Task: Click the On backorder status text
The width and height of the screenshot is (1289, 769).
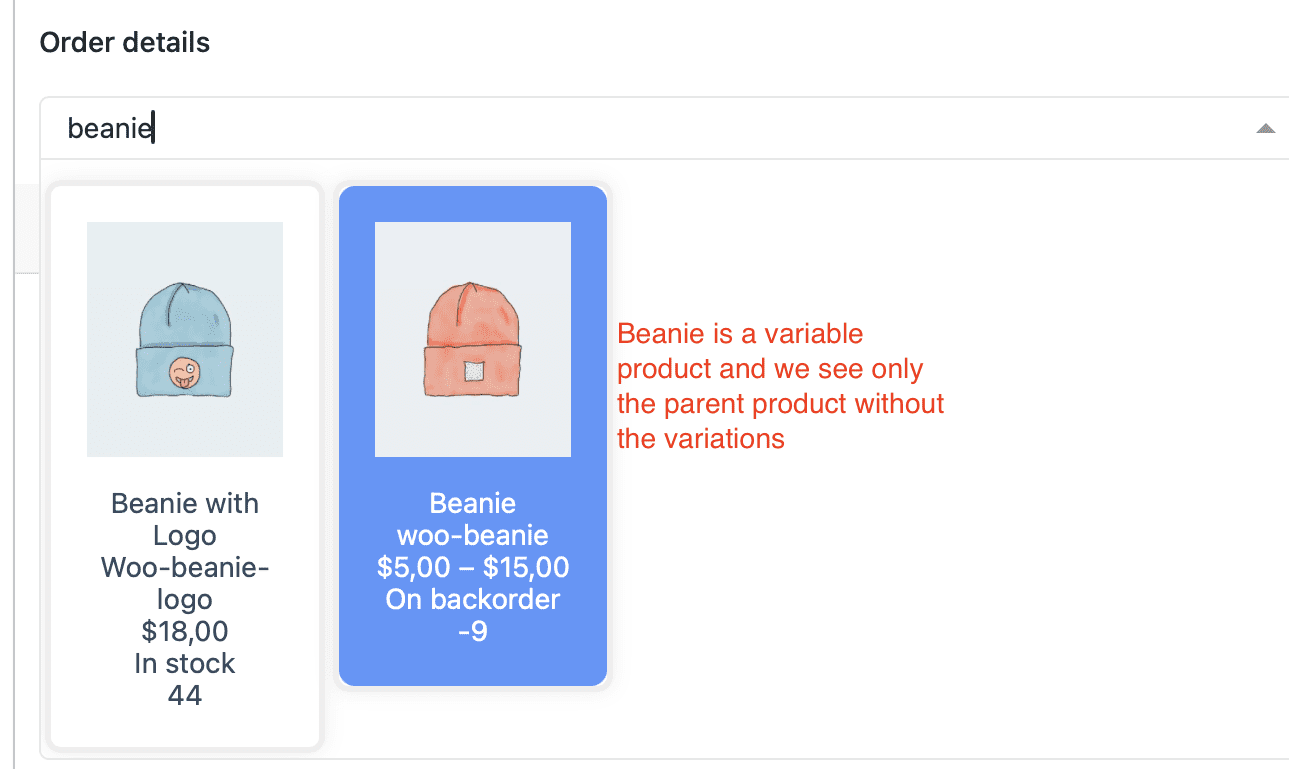Action: point(471,599)
